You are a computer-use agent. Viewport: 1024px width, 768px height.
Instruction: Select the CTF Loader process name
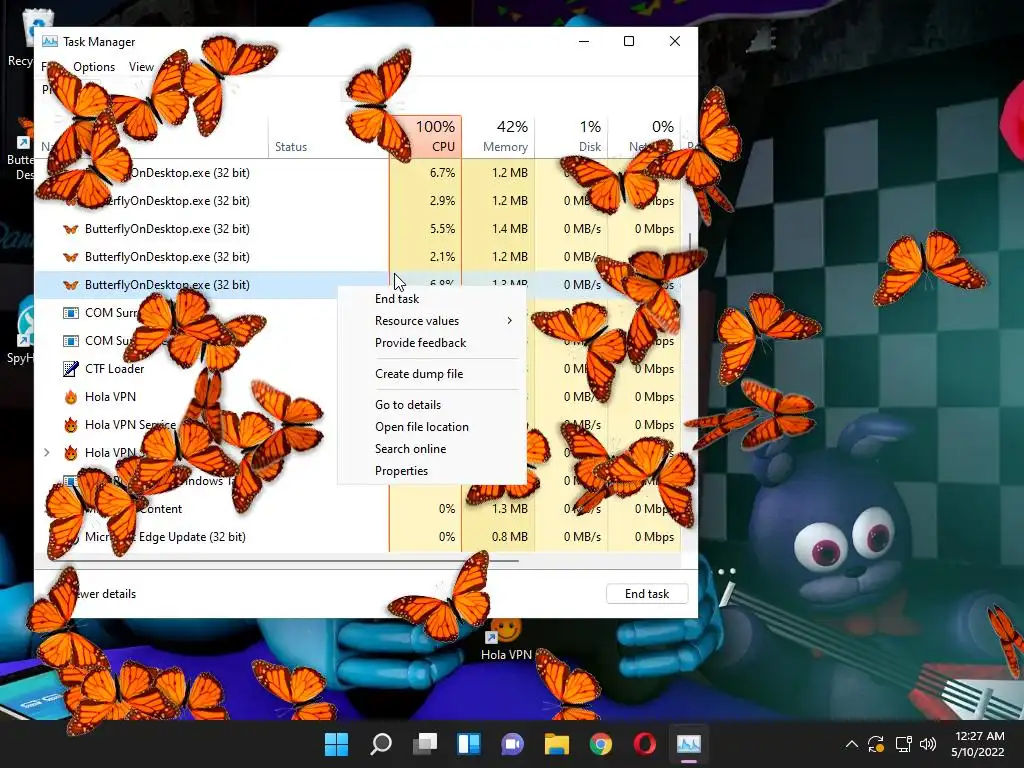pos(114,369)
